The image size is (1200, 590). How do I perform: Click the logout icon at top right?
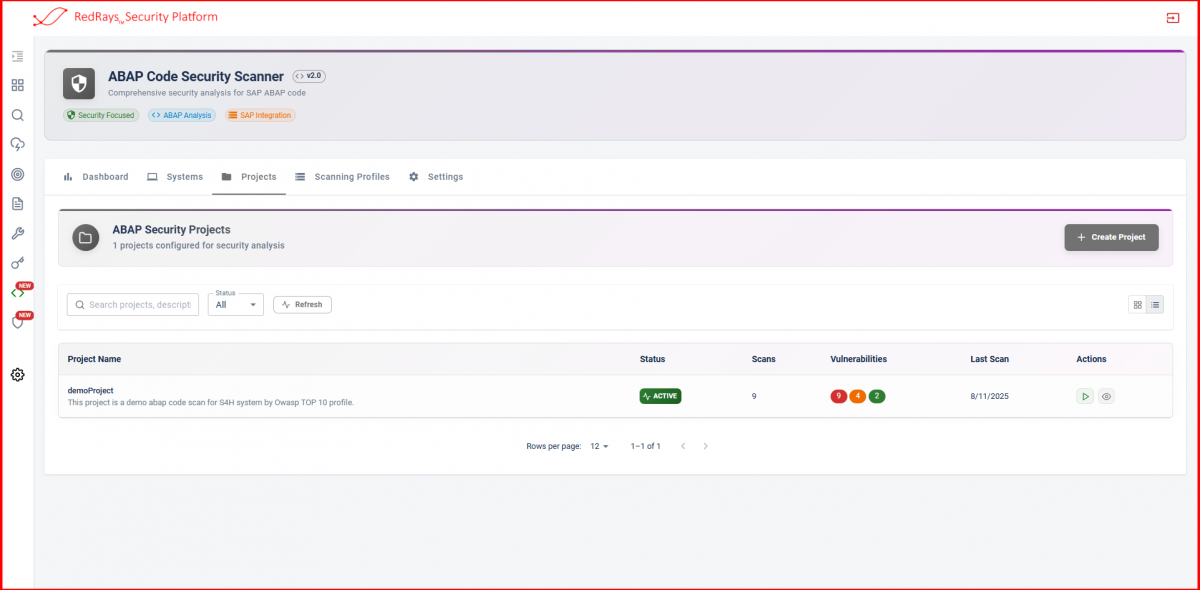pyautogui.click(x=1172, y=18)
